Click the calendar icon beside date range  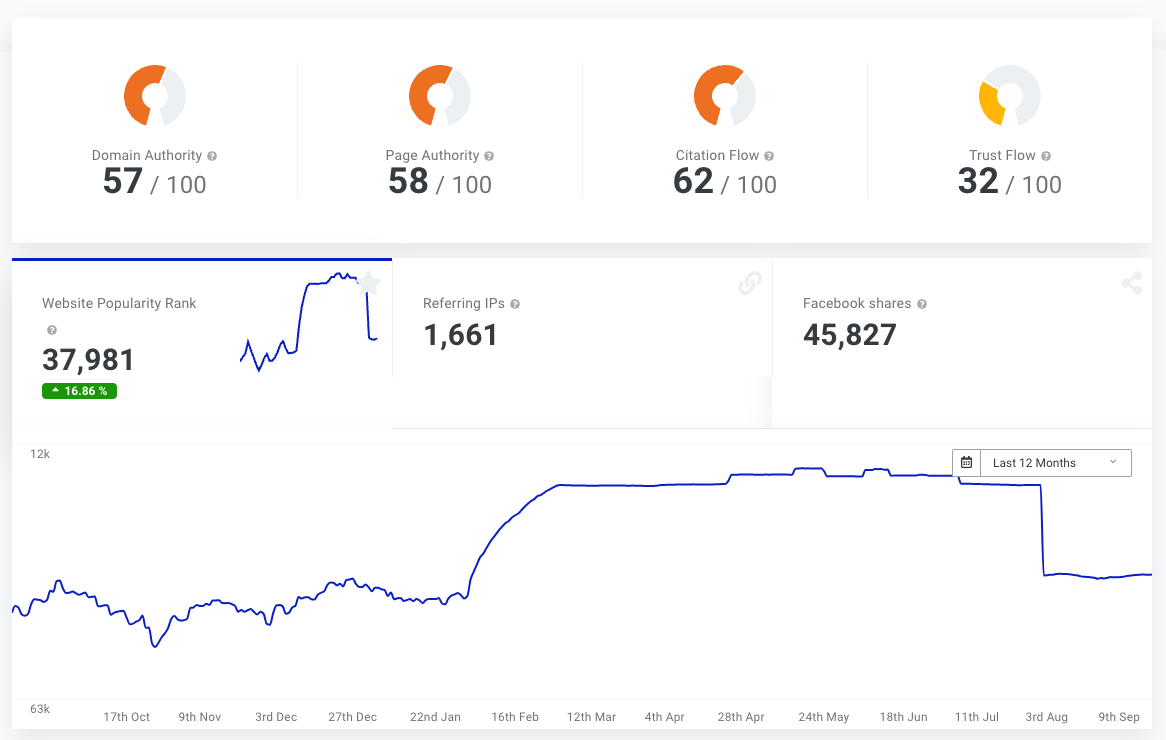point(966,463)
